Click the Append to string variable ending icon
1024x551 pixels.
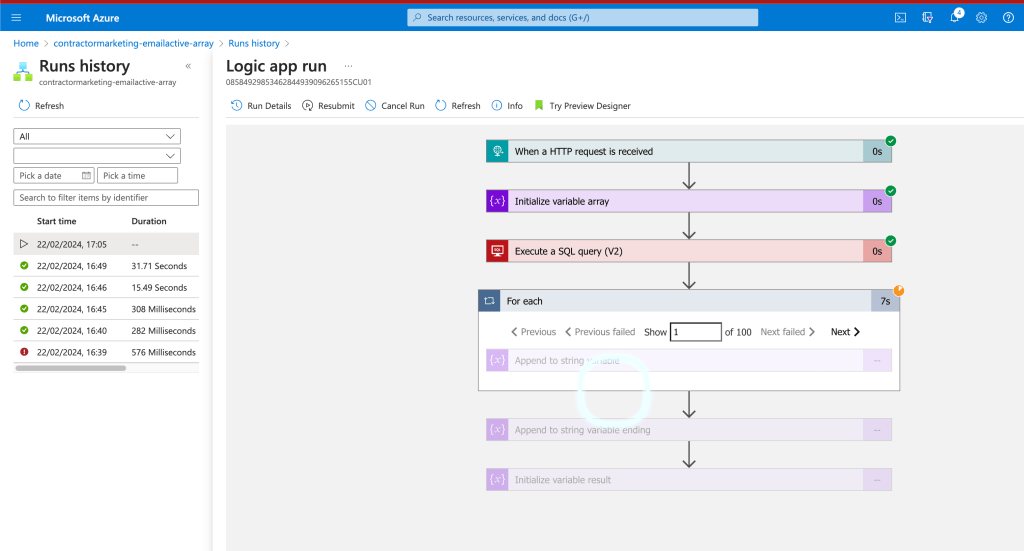click(x=498, y=430)
